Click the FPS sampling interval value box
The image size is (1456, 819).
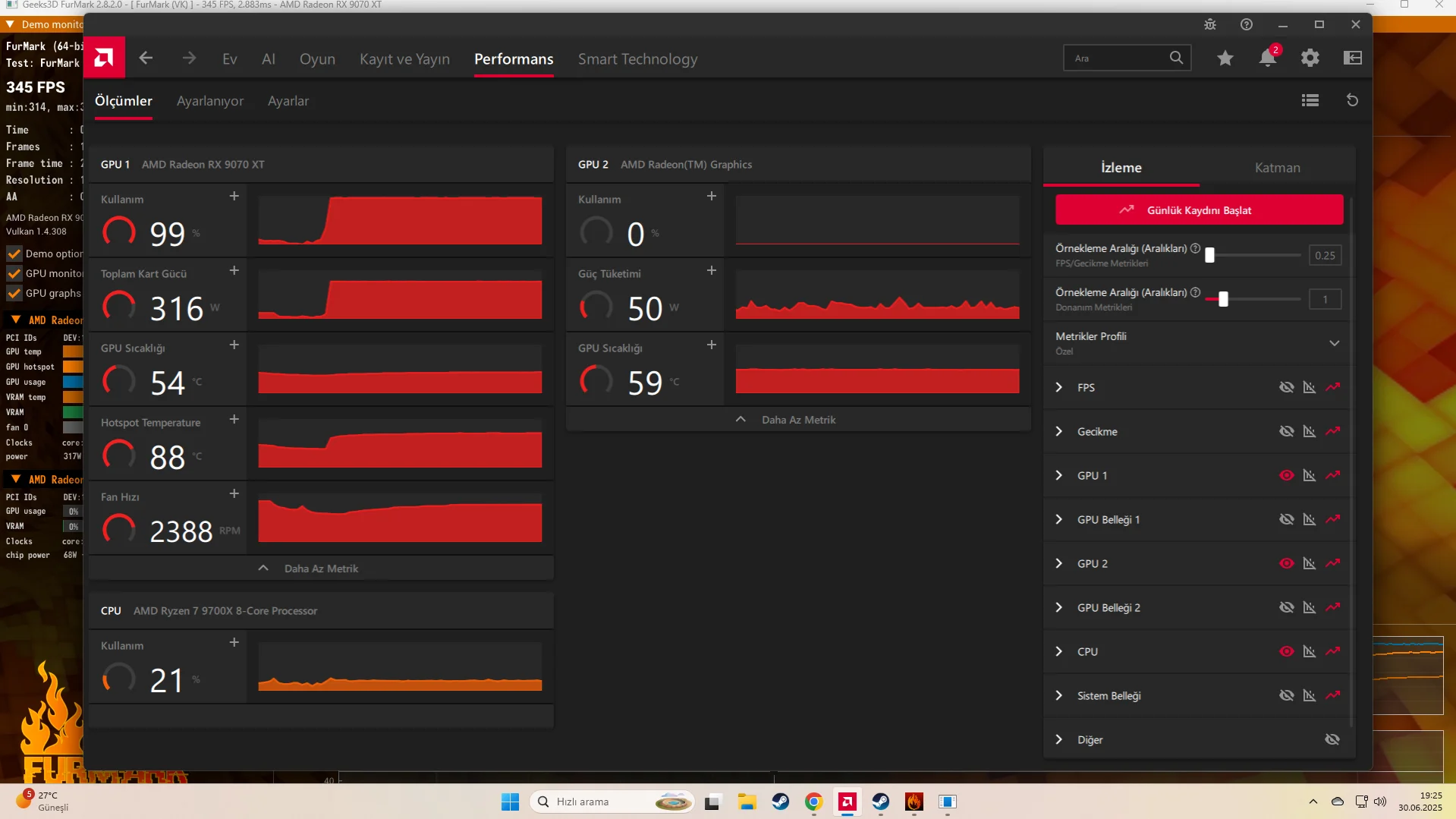(1325, 255)
